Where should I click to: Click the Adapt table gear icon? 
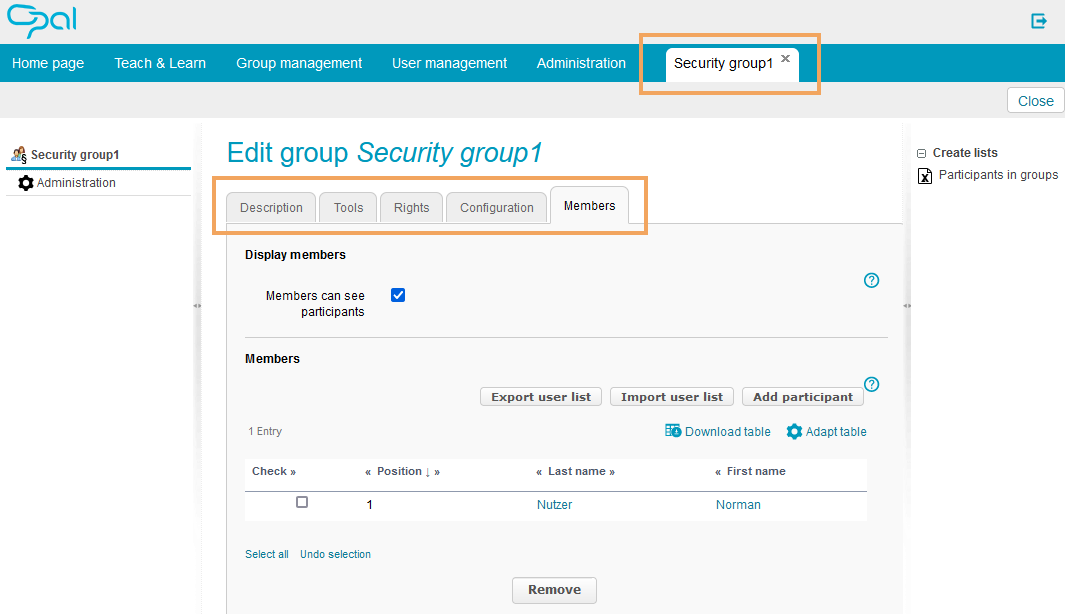[795, 432]
